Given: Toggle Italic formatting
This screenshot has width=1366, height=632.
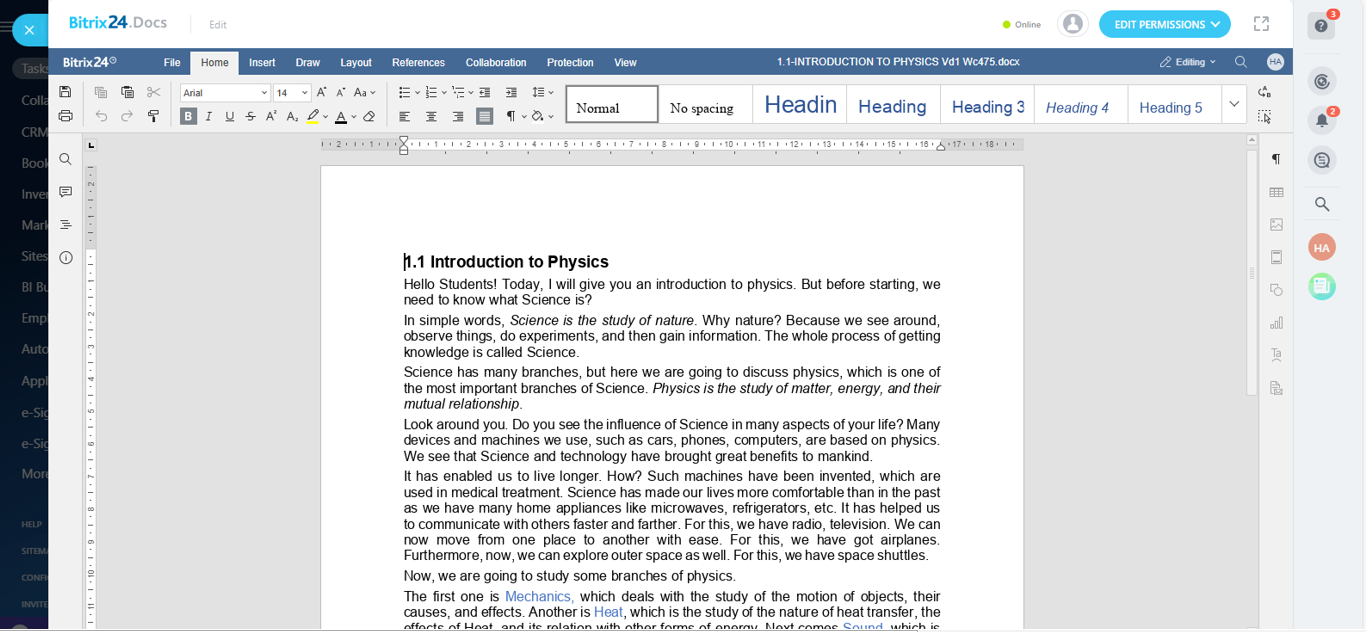Looking at the screenshot, I should click(x=209, y=116).
